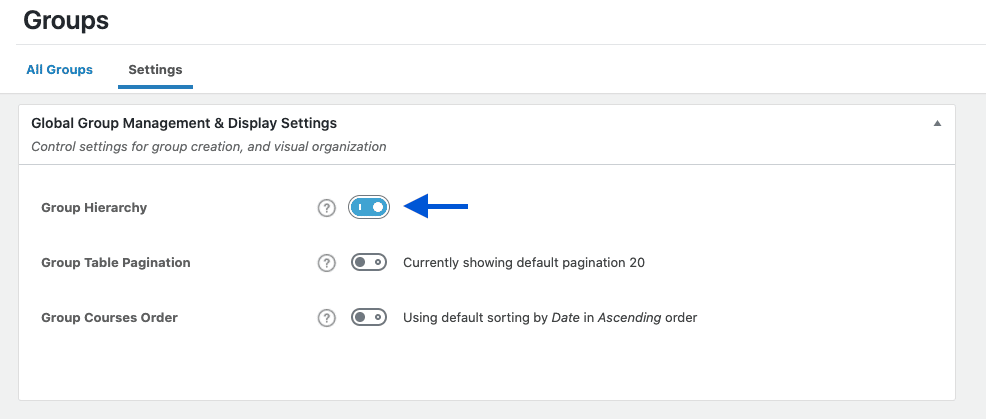Open the help icon for Group Courses Order

(x=326, y=318)
